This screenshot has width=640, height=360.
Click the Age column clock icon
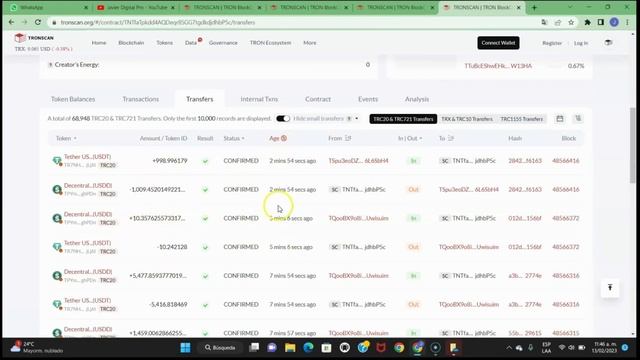(x=284, y=138)
